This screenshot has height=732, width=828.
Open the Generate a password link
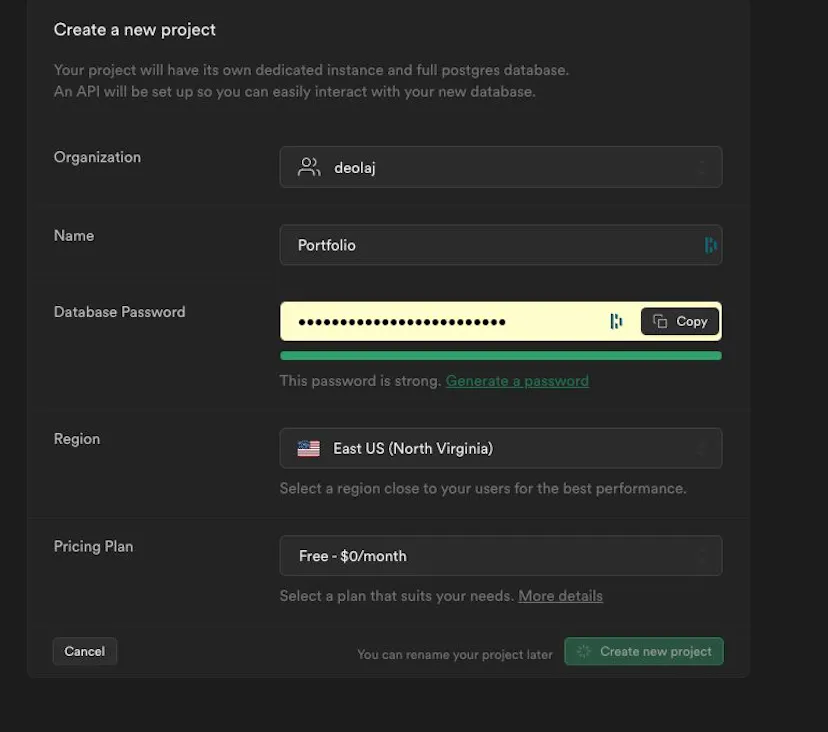517,380
